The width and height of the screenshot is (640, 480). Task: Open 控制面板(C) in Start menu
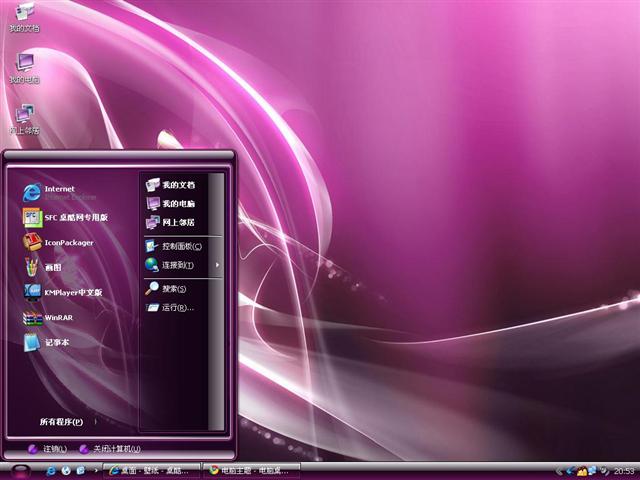pos(180,246)
